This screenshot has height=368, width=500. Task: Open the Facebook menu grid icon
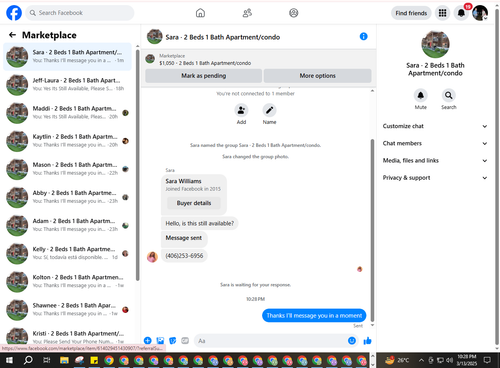[442, 13]
